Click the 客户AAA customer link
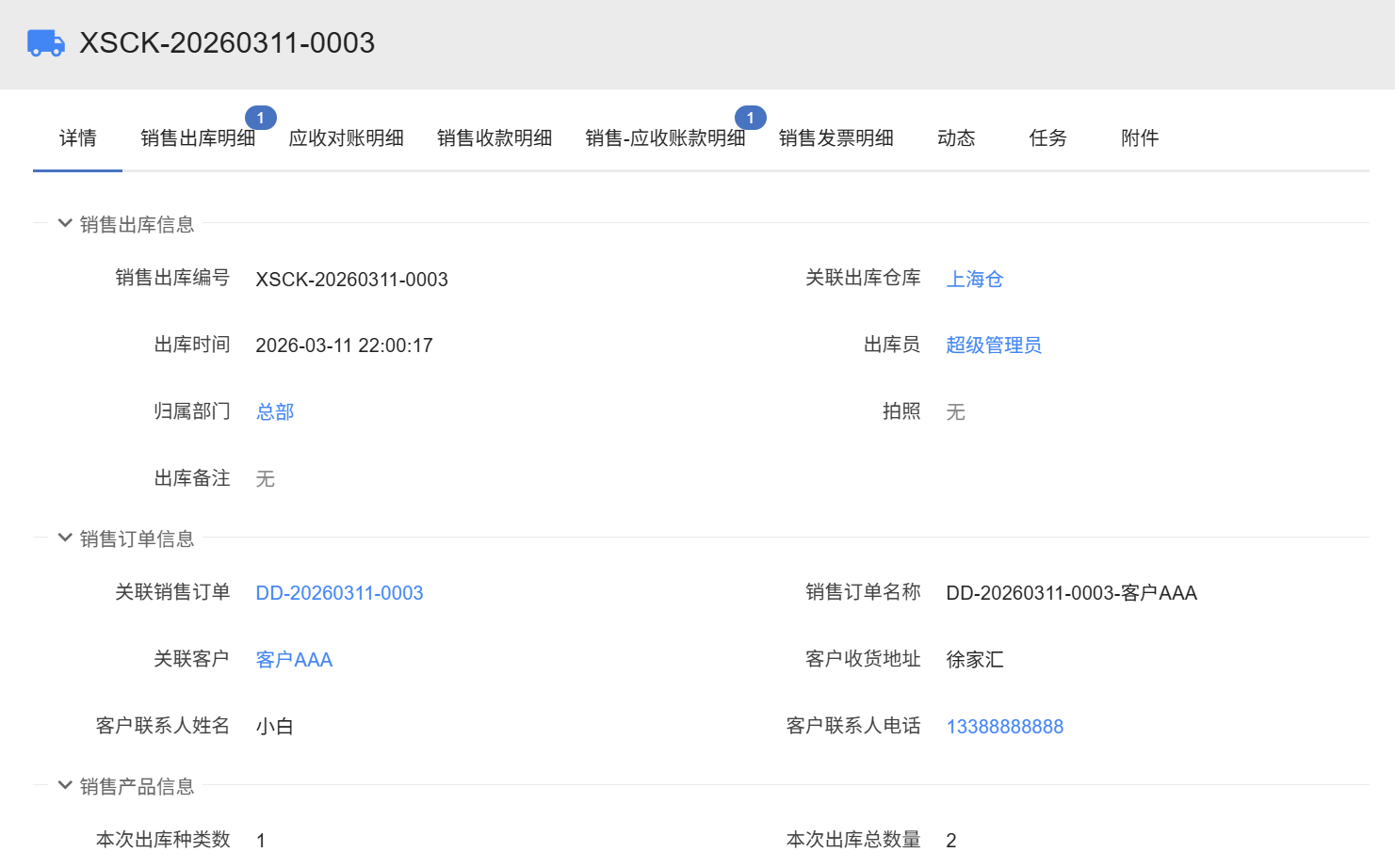The height and width of the screenshot is (868, 1395). click(x=294, y=660)
